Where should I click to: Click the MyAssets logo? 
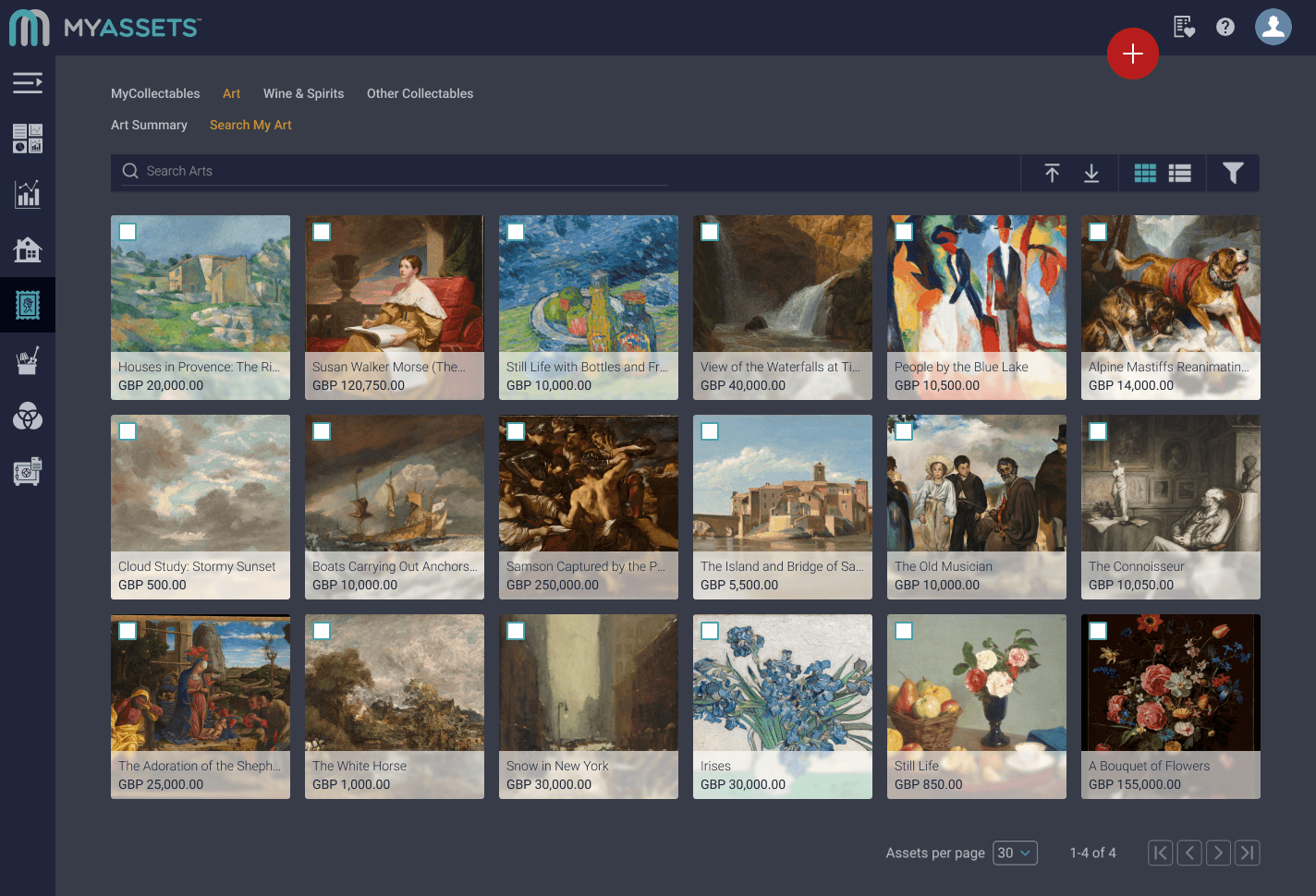[x=104, y=28]
